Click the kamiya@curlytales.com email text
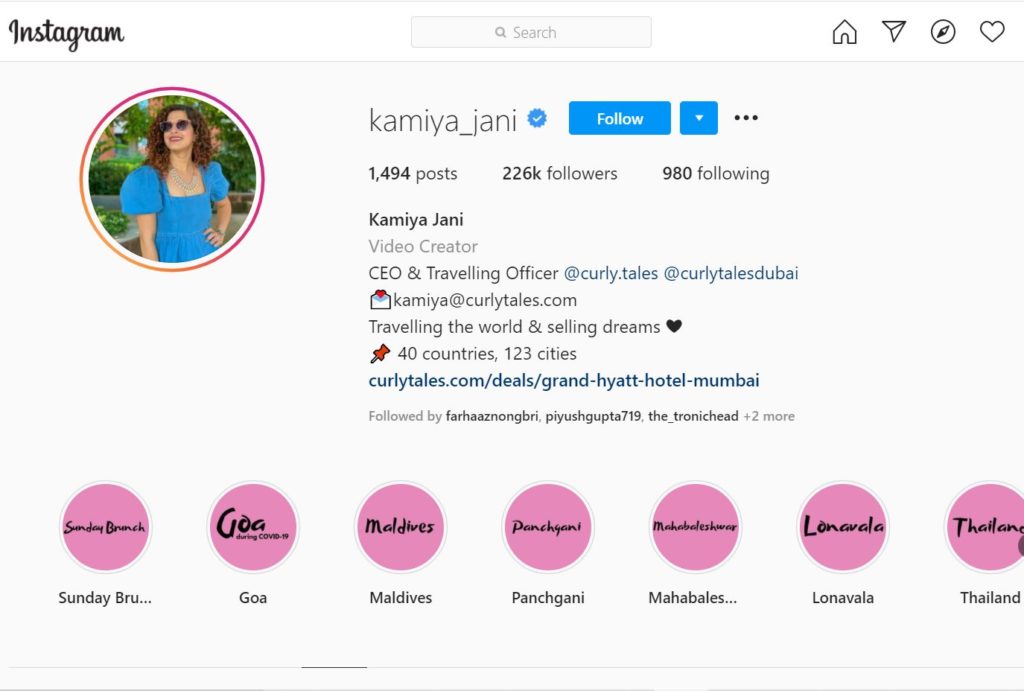This screenshot has width=1024, height=691. point(485,300)
